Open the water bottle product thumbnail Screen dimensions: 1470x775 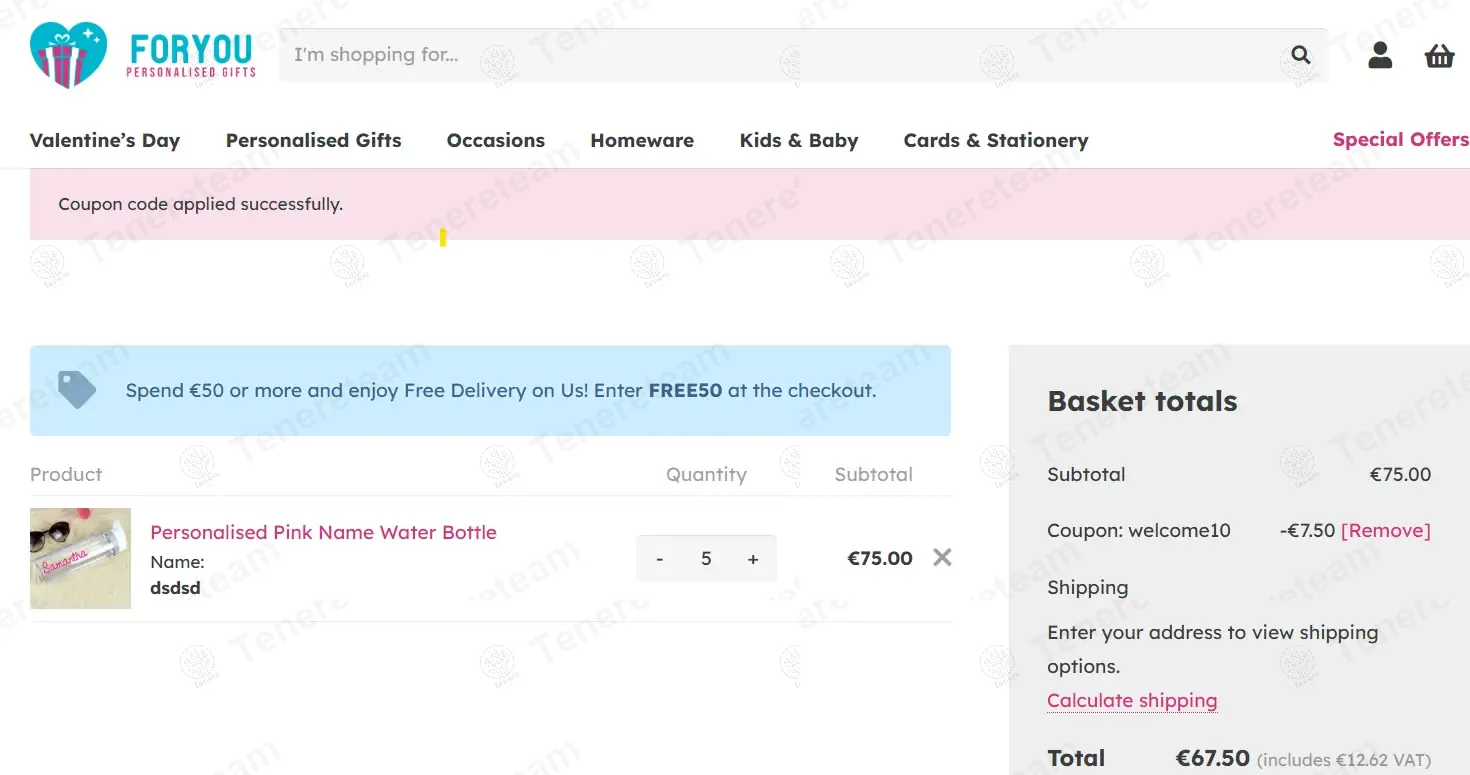[81, 559]
